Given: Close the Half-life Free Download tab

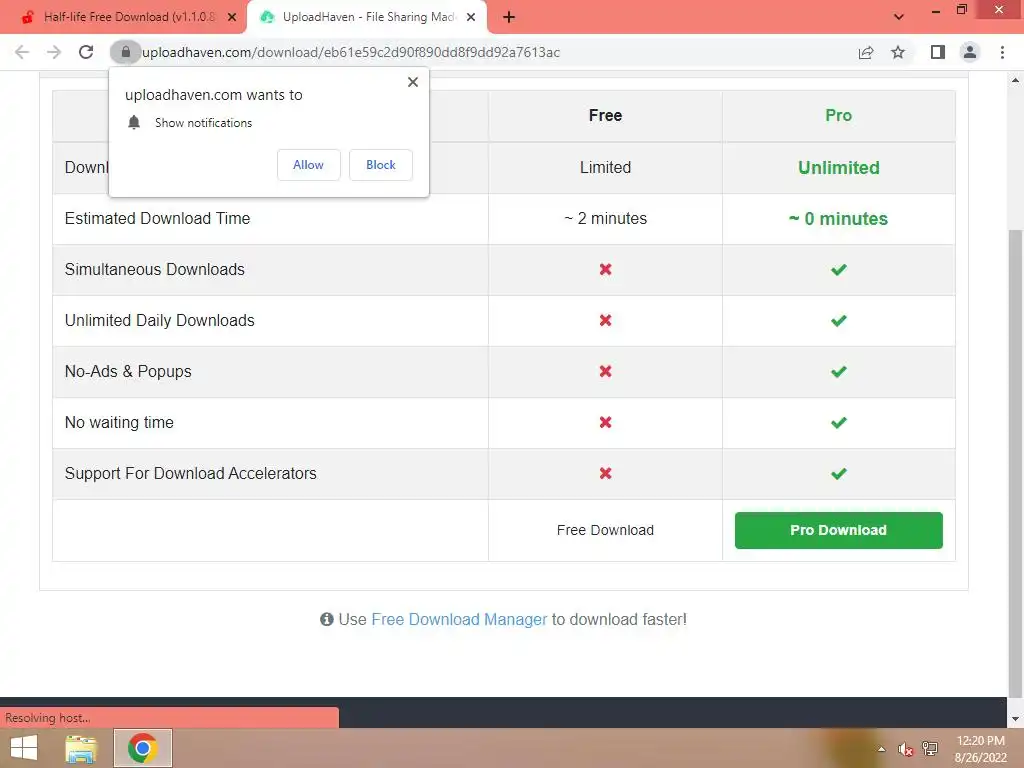Looking at the screenshot, I should click(231, 17).
